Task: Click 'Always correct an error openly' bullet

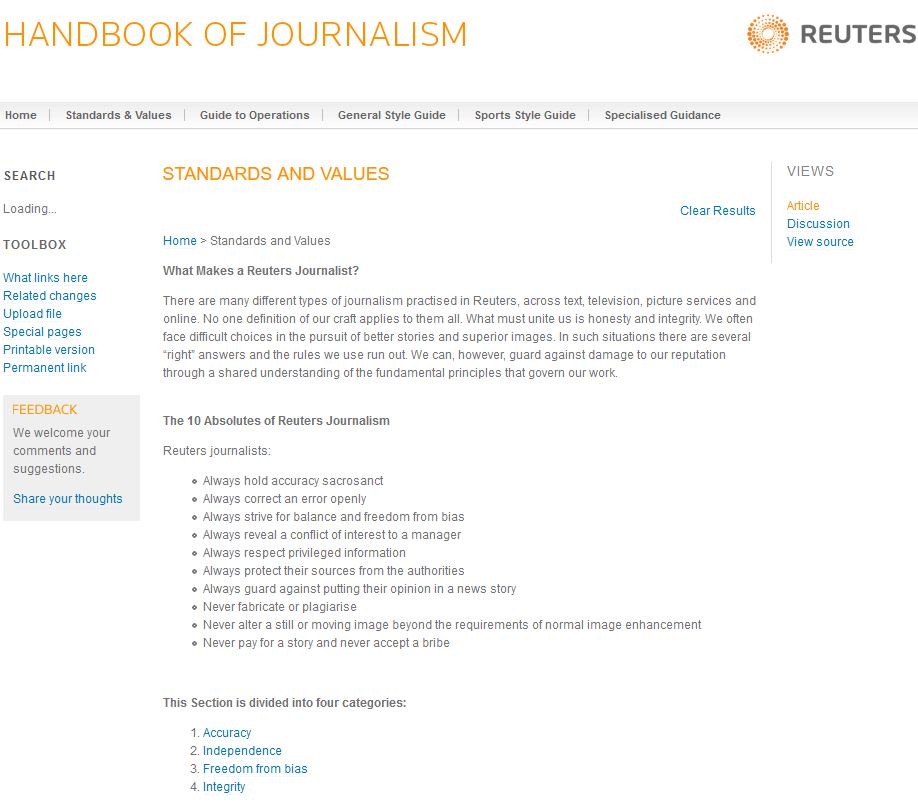Action: [284, 499]
